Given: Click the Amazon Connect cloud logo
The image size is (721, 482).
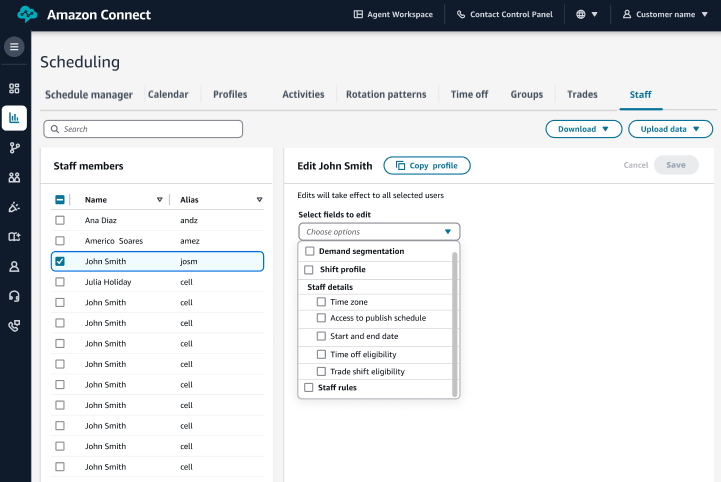Looking at the screenshot, I should click(x=27, y=15).
